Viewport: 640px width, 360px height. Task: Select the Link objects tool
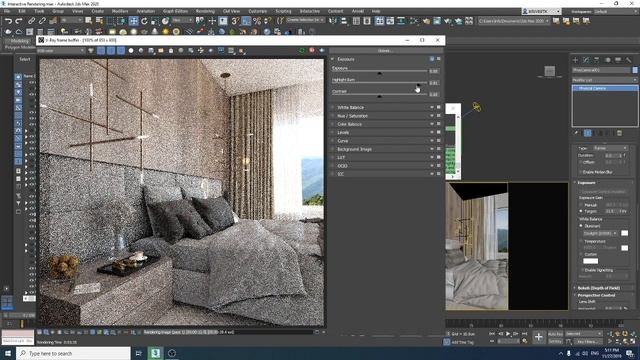(31, 20)
